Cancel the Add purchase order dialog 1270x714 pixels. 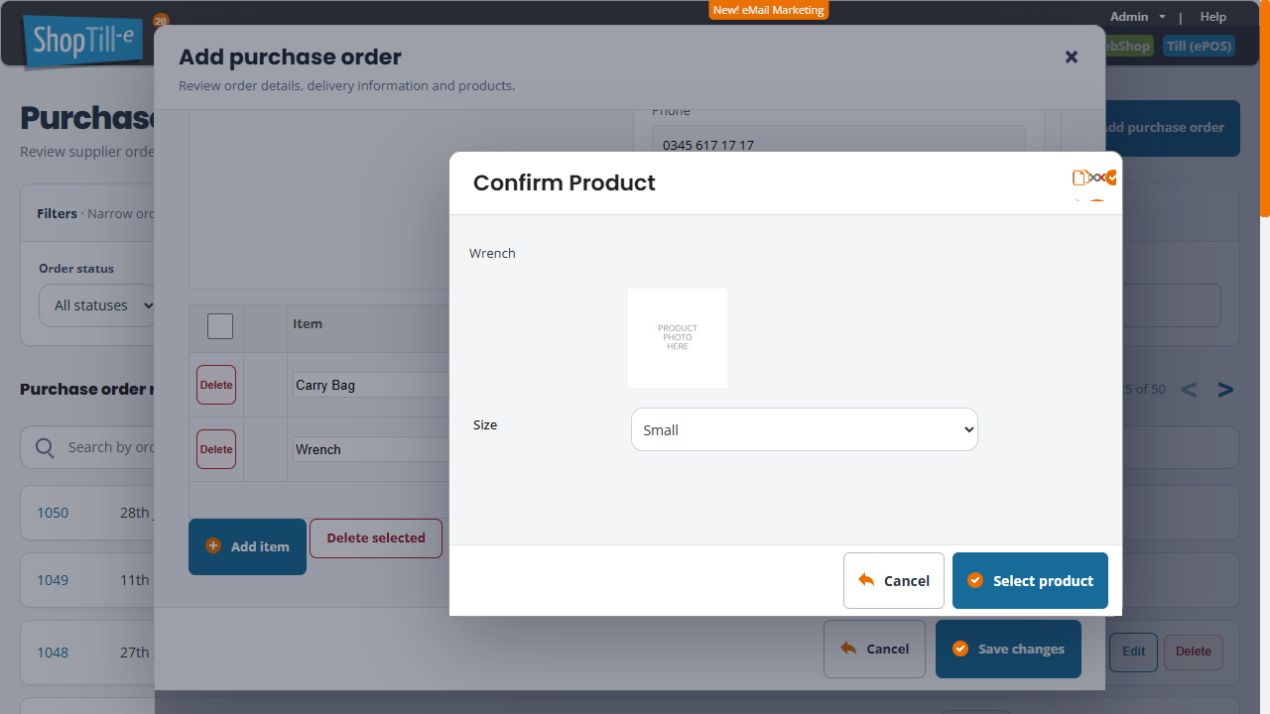pos(875,649)
